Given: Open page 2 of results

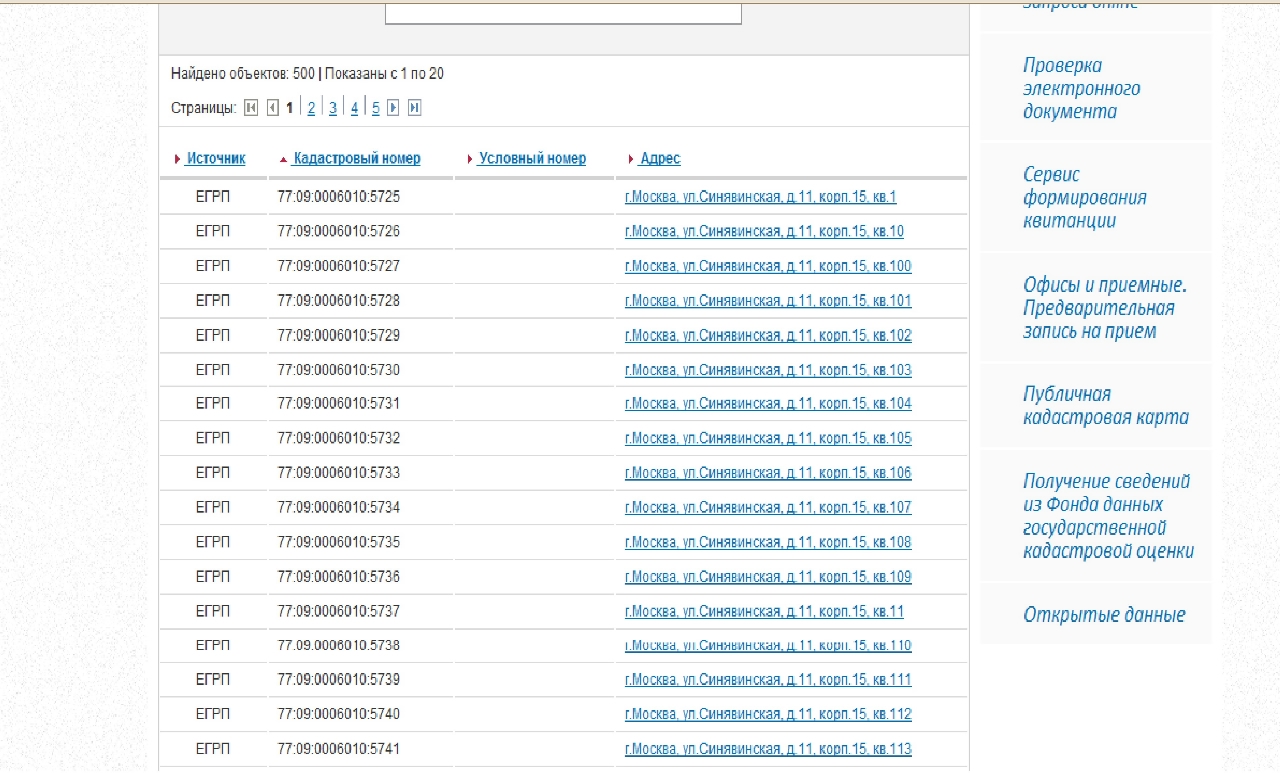Looking at the screenshot, I should (x=311, y=108).
